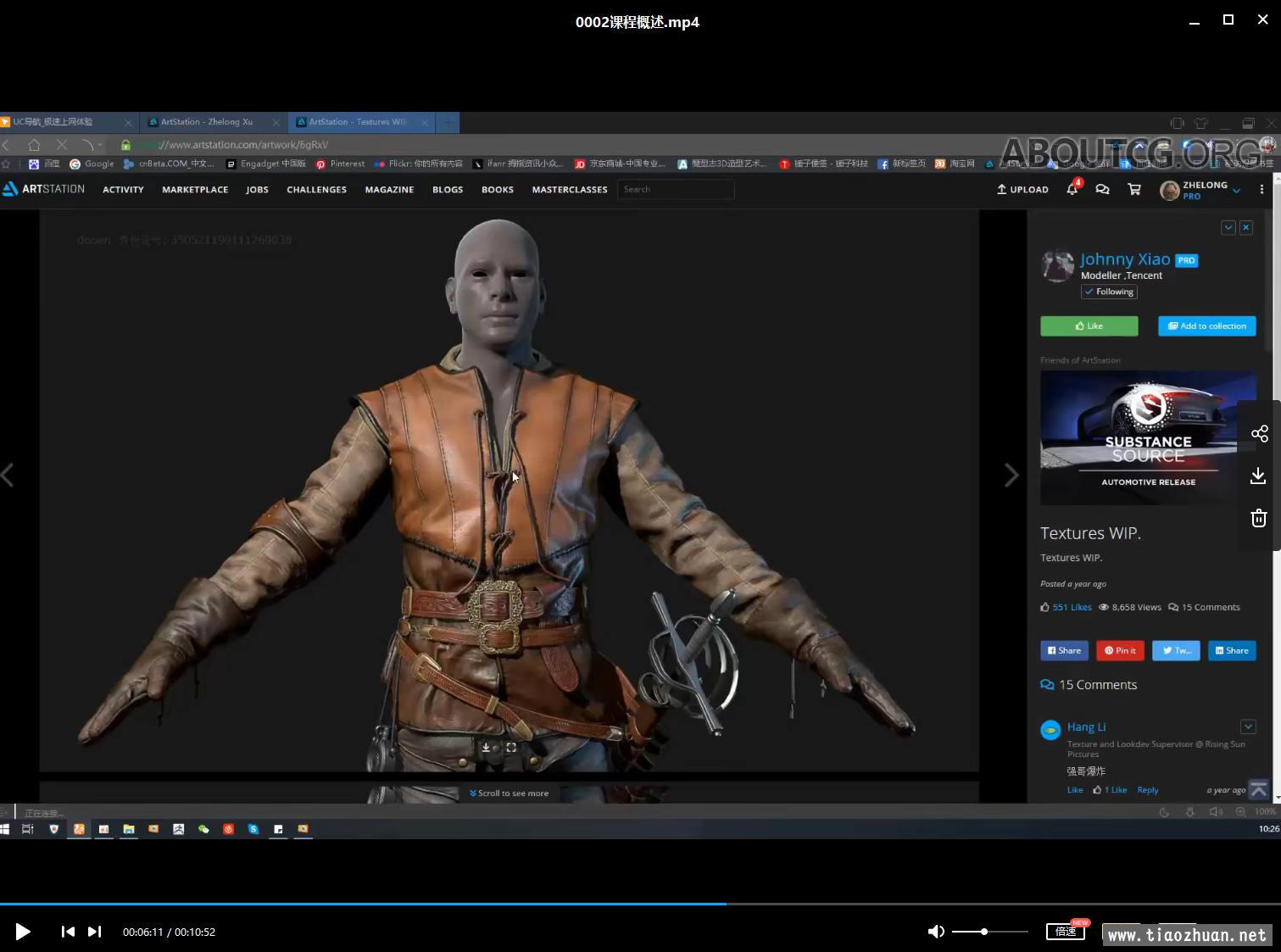This screenshot has width=1281, height=952.
Task: Open the Google bookmark
Action: pyautogui.click(x=92, y=164)
